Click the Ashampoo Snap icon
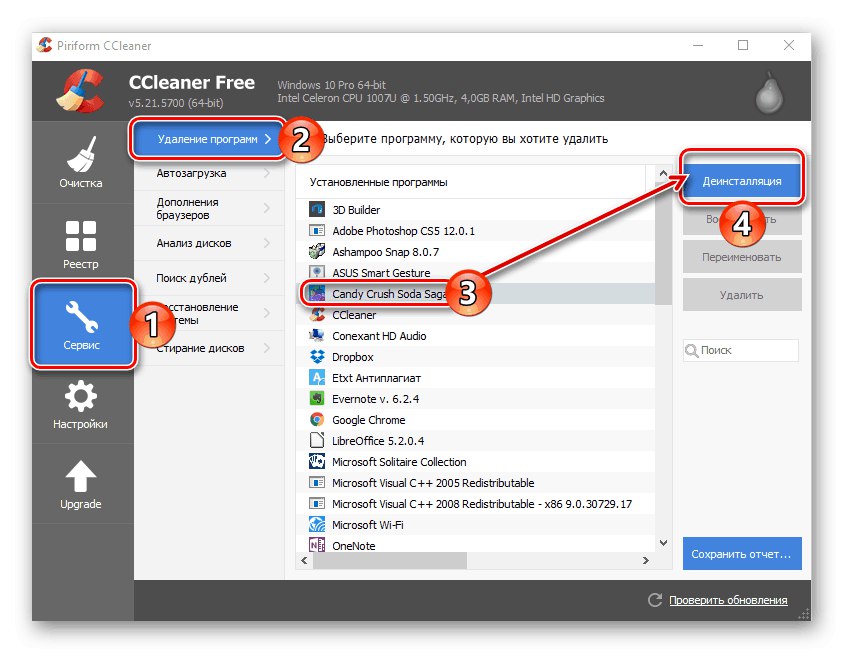The height and width of the screenshot is (653, 844). point(316,251)
